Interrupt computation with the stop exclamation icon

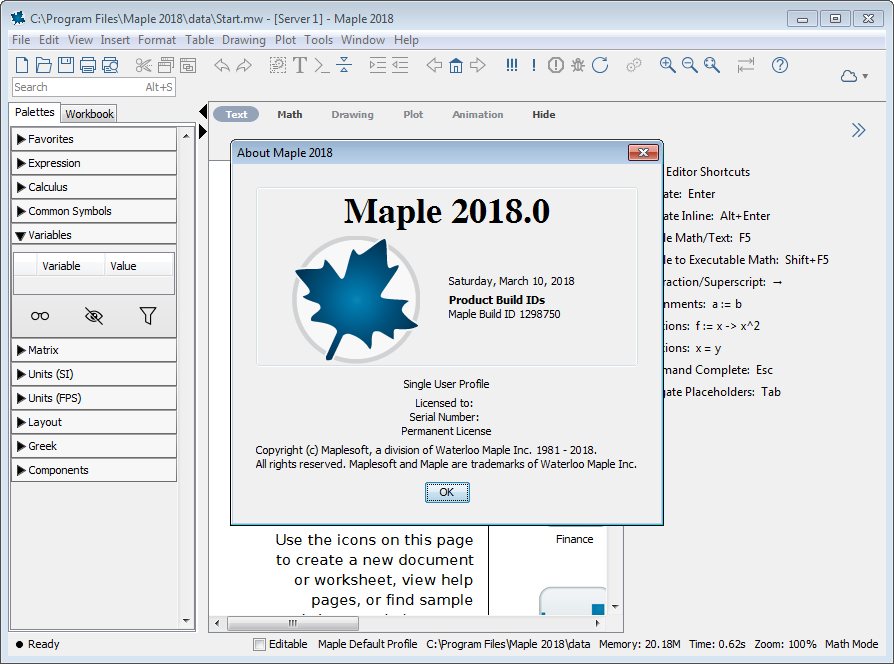pyautogui.click(x=555, y=65)
